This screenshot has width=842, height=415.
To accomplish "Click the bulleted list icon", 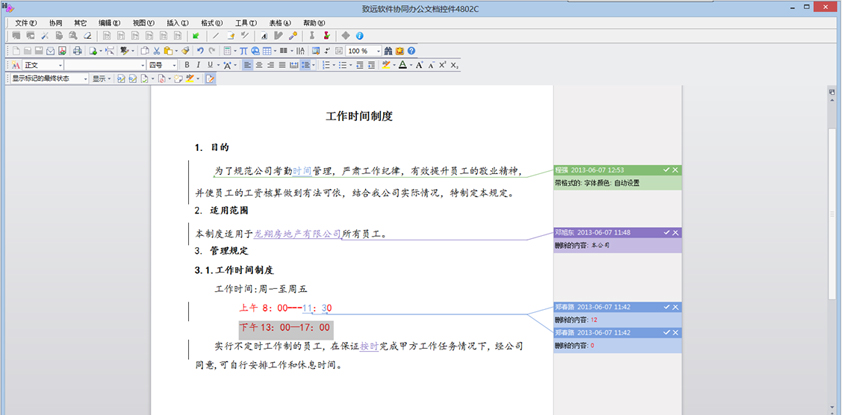I will click(x=342, y=65).
